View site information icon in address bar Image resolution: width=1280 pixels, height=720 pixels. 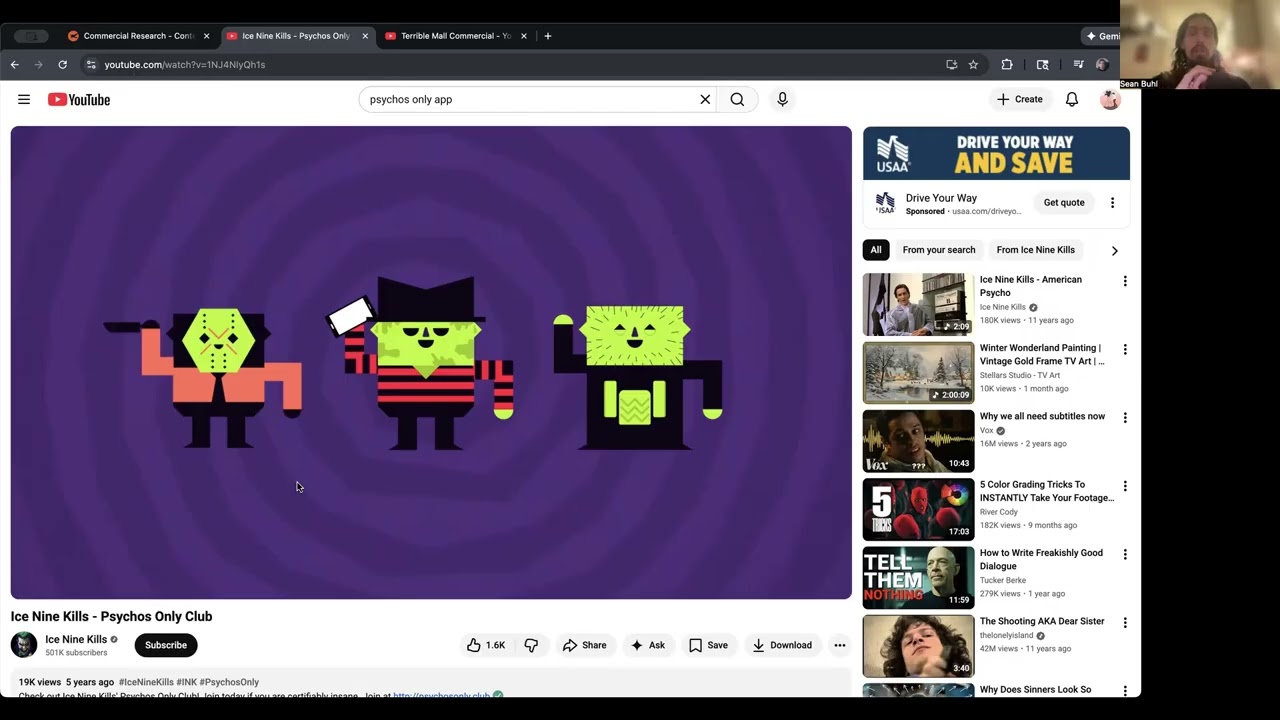click(91, 64)
